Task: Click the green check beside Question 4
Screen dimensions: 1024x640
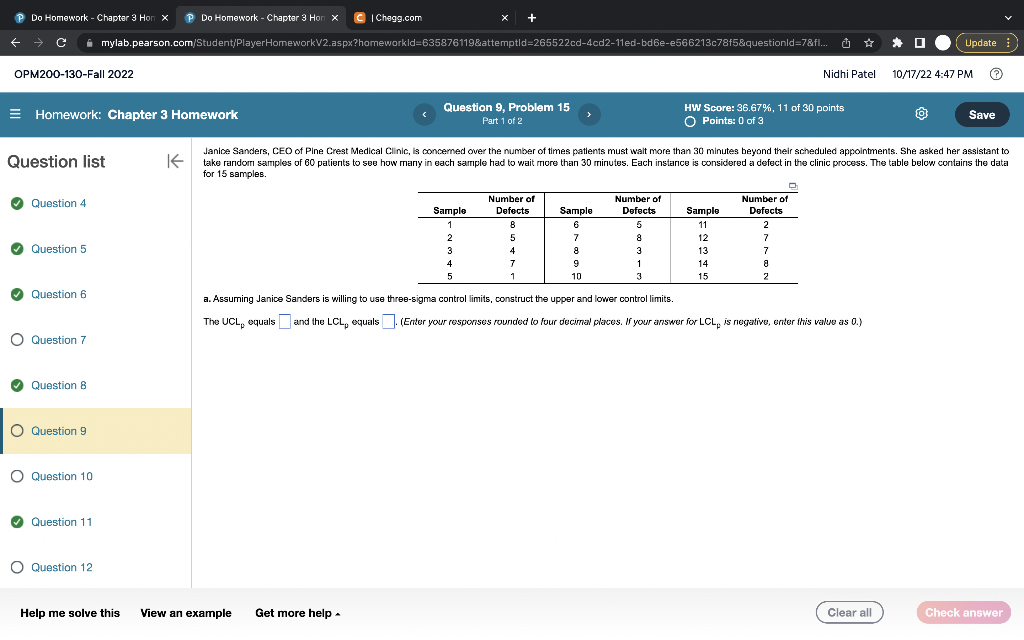Action: click(x=17, y=203)
